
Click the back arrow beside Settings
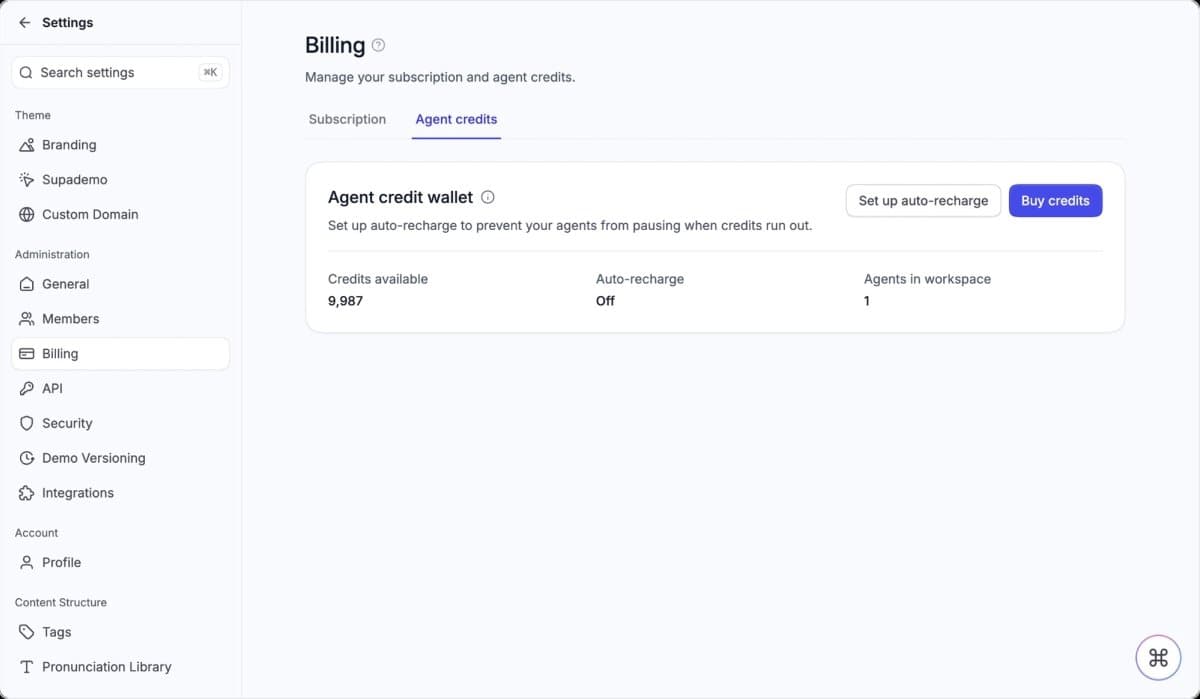pyautogui.click(x=25, y=22)
